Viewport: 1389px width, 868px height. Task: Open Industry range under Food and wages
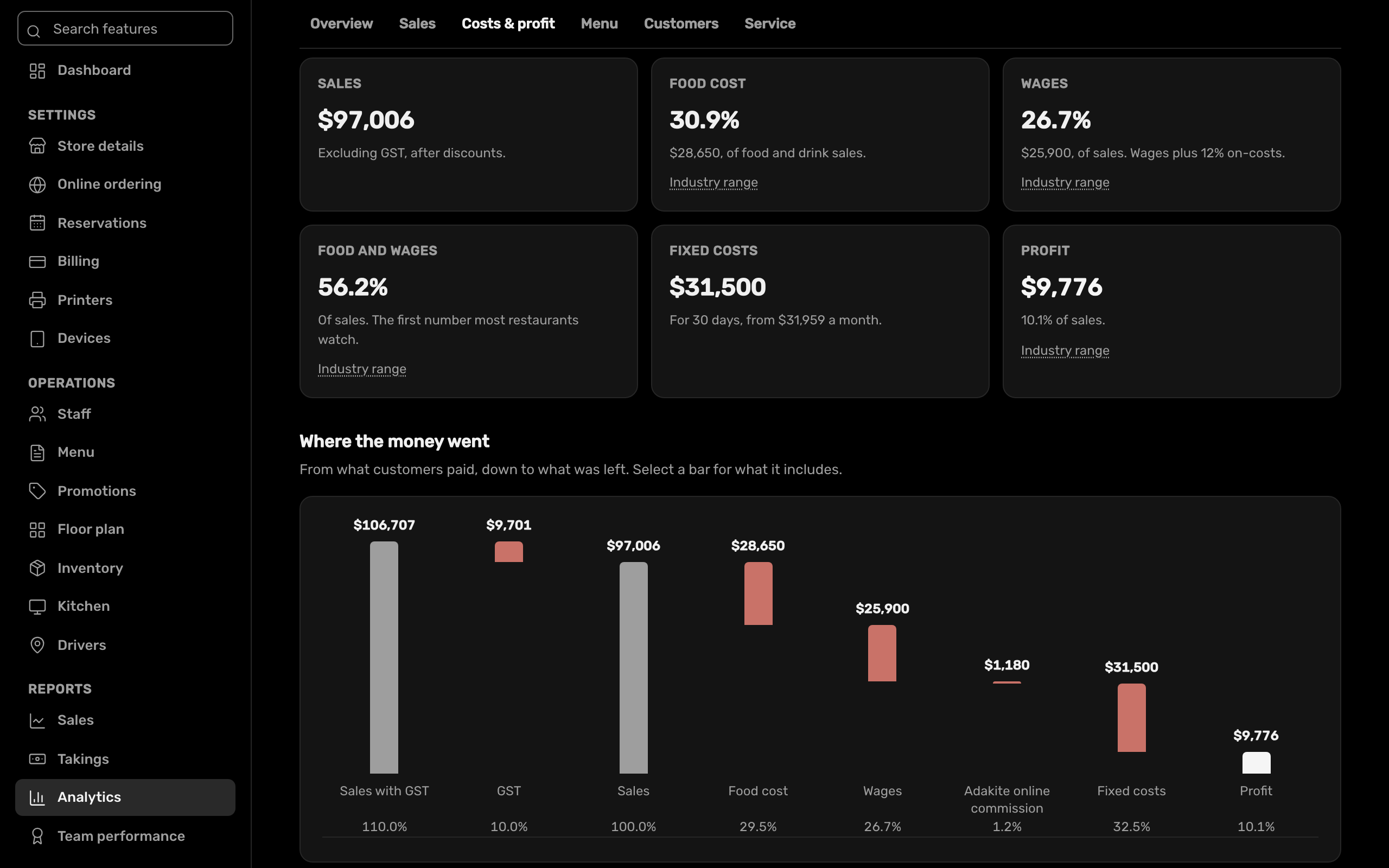(x=362, y=369)
